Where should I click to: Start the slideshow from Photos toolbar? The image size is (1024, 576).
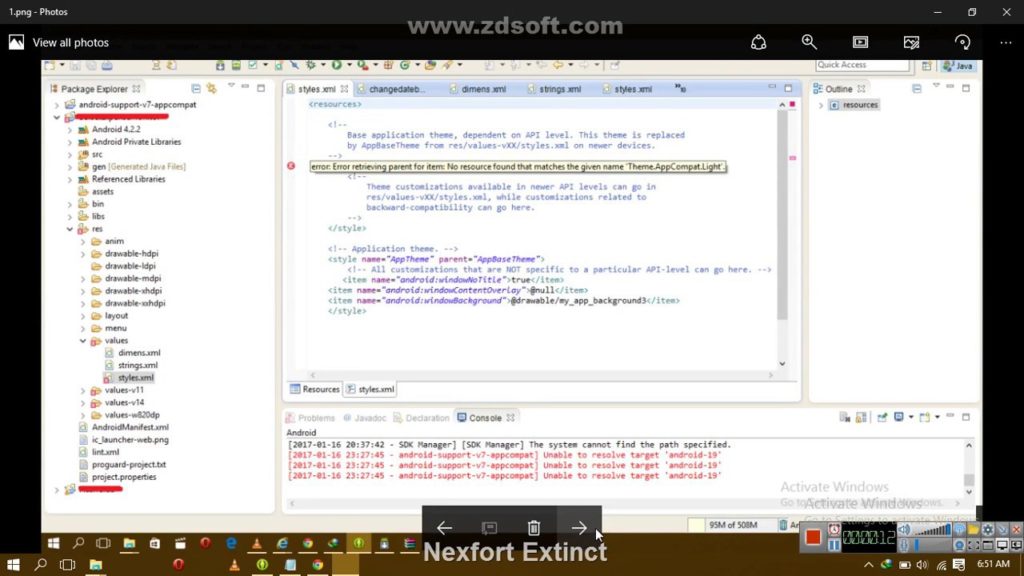(860, 42)
